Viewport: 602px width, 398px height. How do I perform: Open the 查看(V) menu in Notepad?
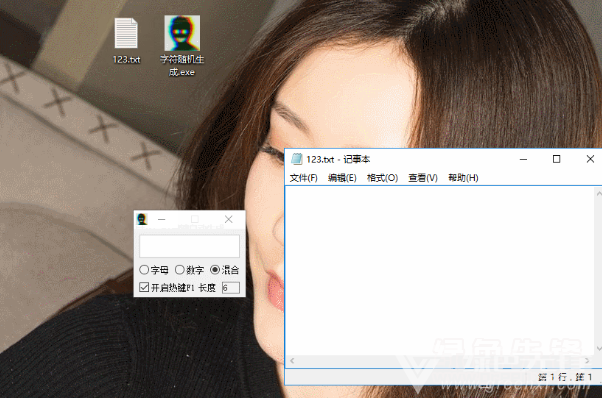423,178
